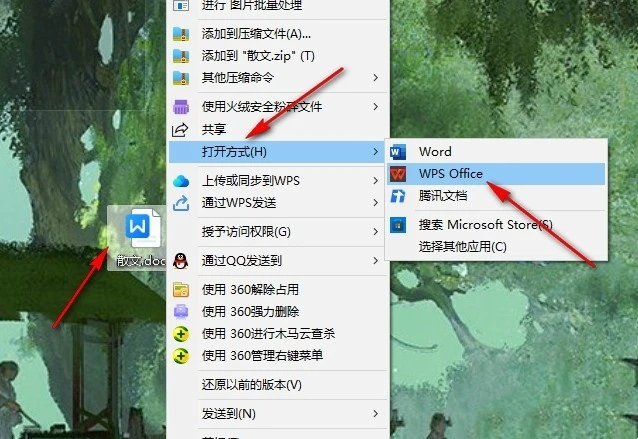The width and height of the screenshot is (638, 439).
Task: Click the 腾讯文档 icon in the submenu
Action: 398,196
